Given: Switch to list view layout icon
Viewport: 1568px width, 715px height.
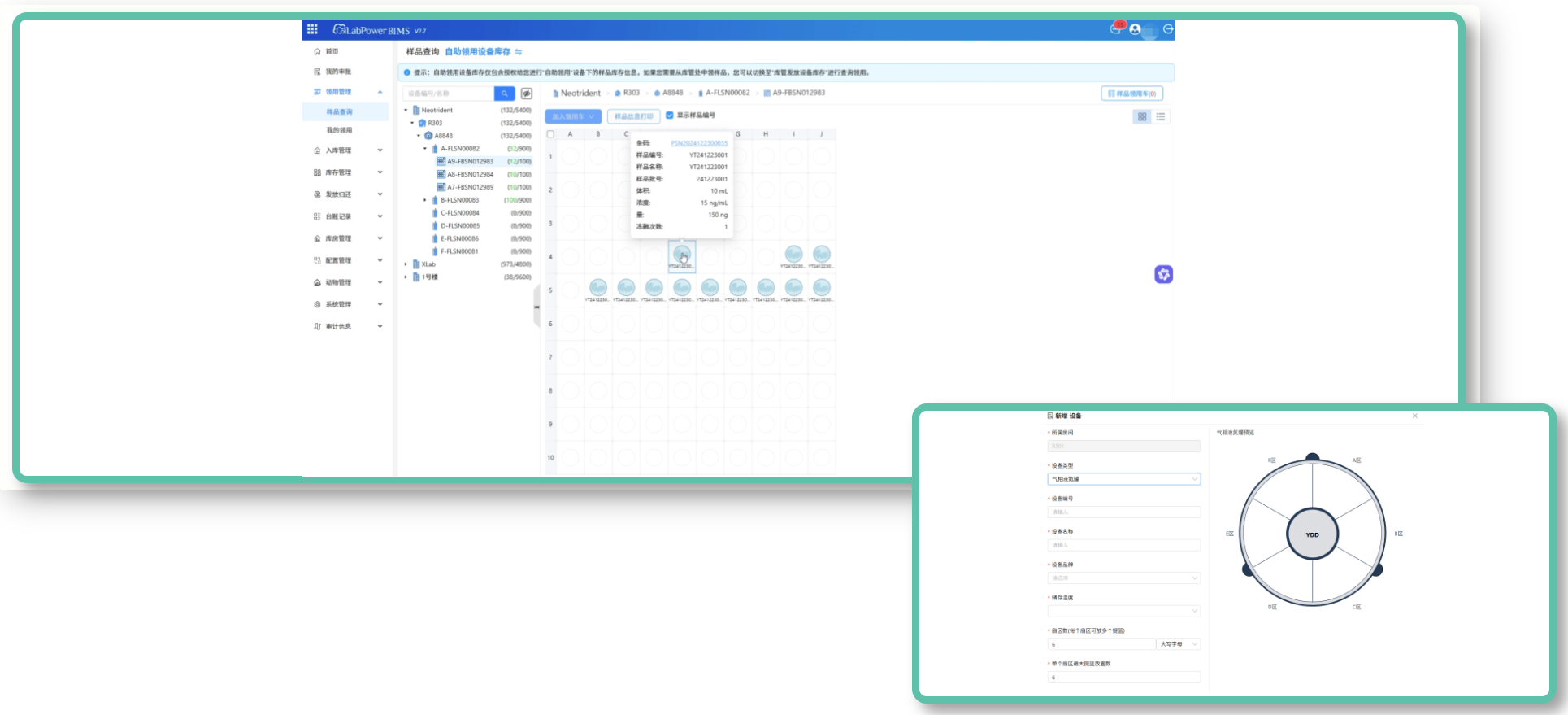Looking at the screenshot, I should tap(1161, 117).
